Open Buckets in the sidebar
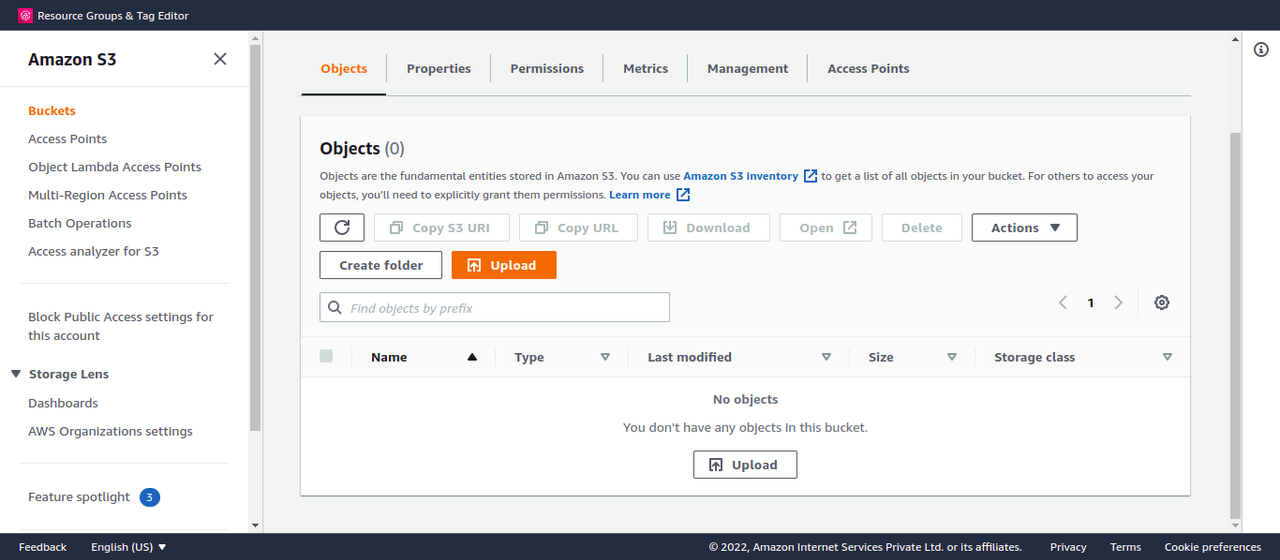This screenshot has height=560, width=1280. (x=52, y=111)
